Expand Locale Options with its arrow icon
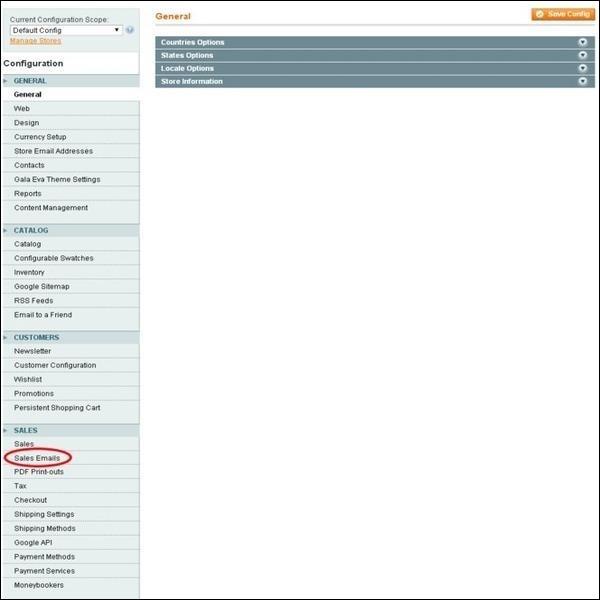The height and width of the screenshot is (600, 600). pyautogui.click(x=582, y=68)
